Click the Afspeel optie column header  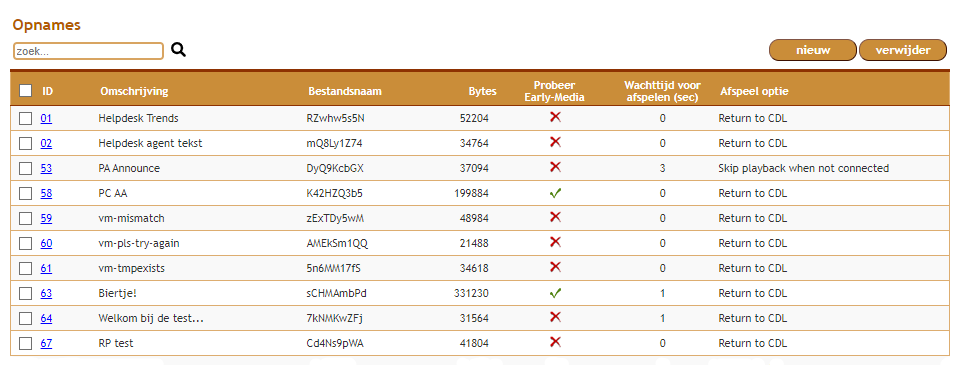pyautogui.click(x=754, y=91)
